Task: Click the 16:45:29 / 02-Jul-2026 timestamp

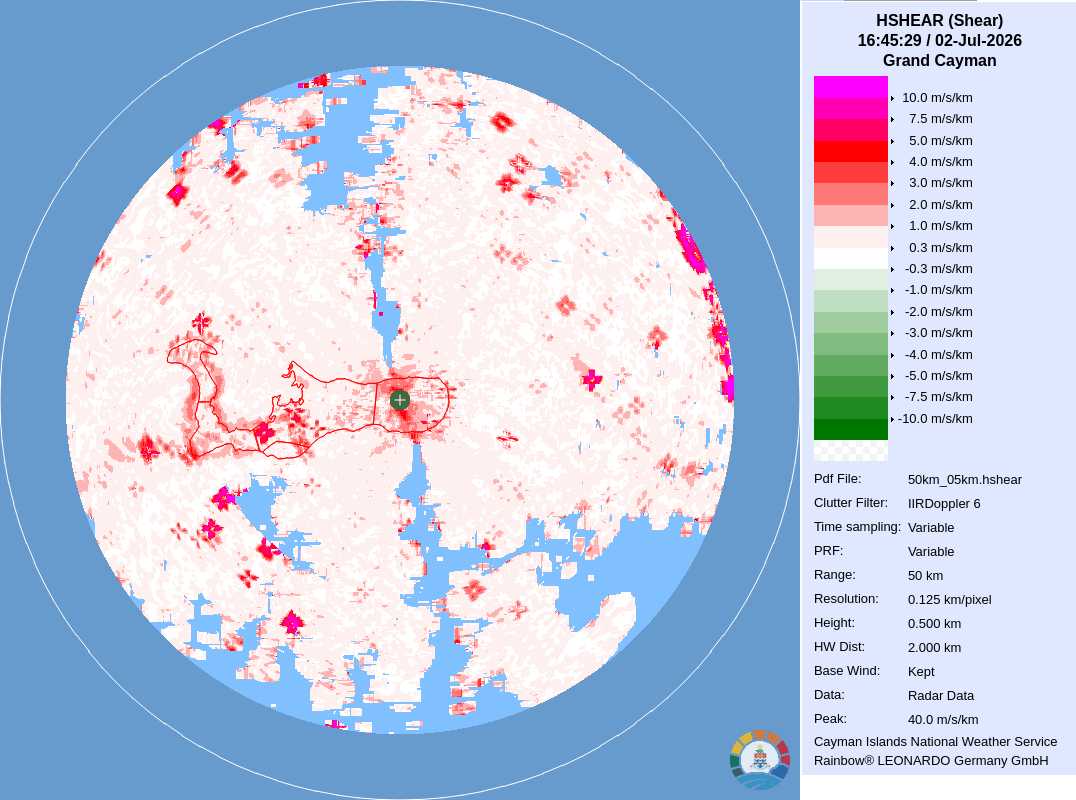Action: [939, 40]
